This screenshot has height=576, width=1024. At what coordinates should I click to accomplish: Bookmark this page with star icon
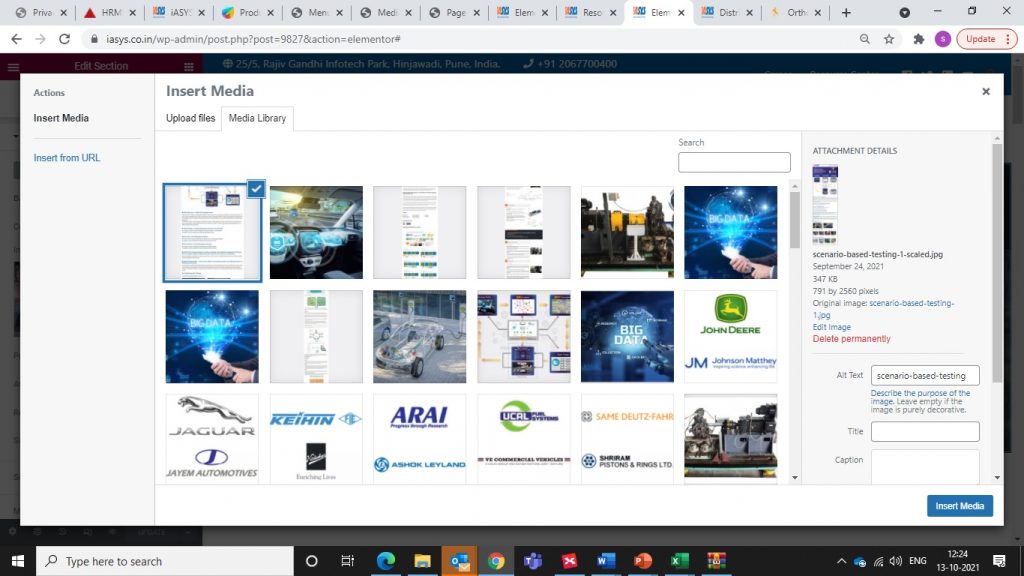[889, 39]
